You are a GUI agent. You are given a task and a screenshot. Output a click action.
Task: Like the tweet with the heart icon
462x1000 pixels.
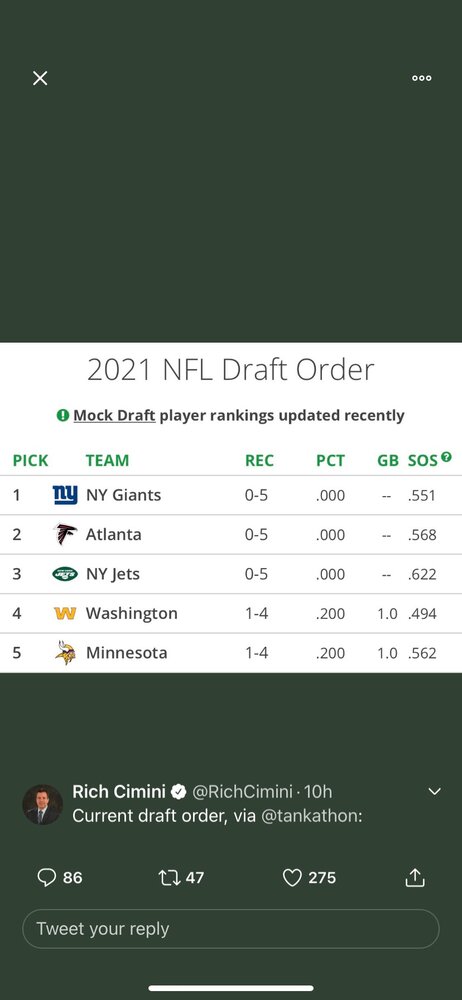click(x=292, y=878)
